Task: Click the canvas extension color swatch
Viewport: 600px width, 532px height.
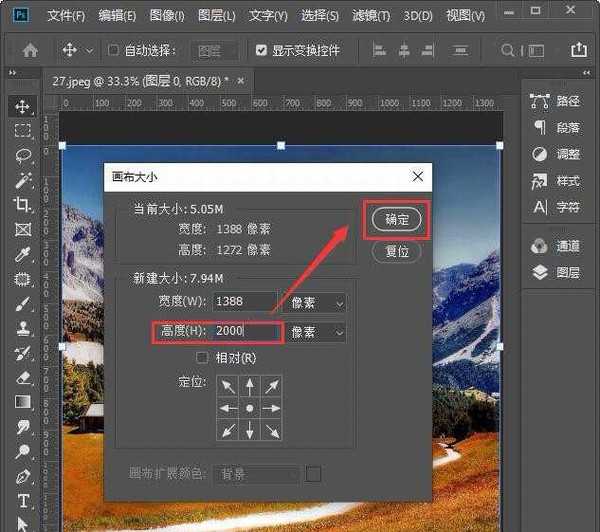Action: click(313, 474)
